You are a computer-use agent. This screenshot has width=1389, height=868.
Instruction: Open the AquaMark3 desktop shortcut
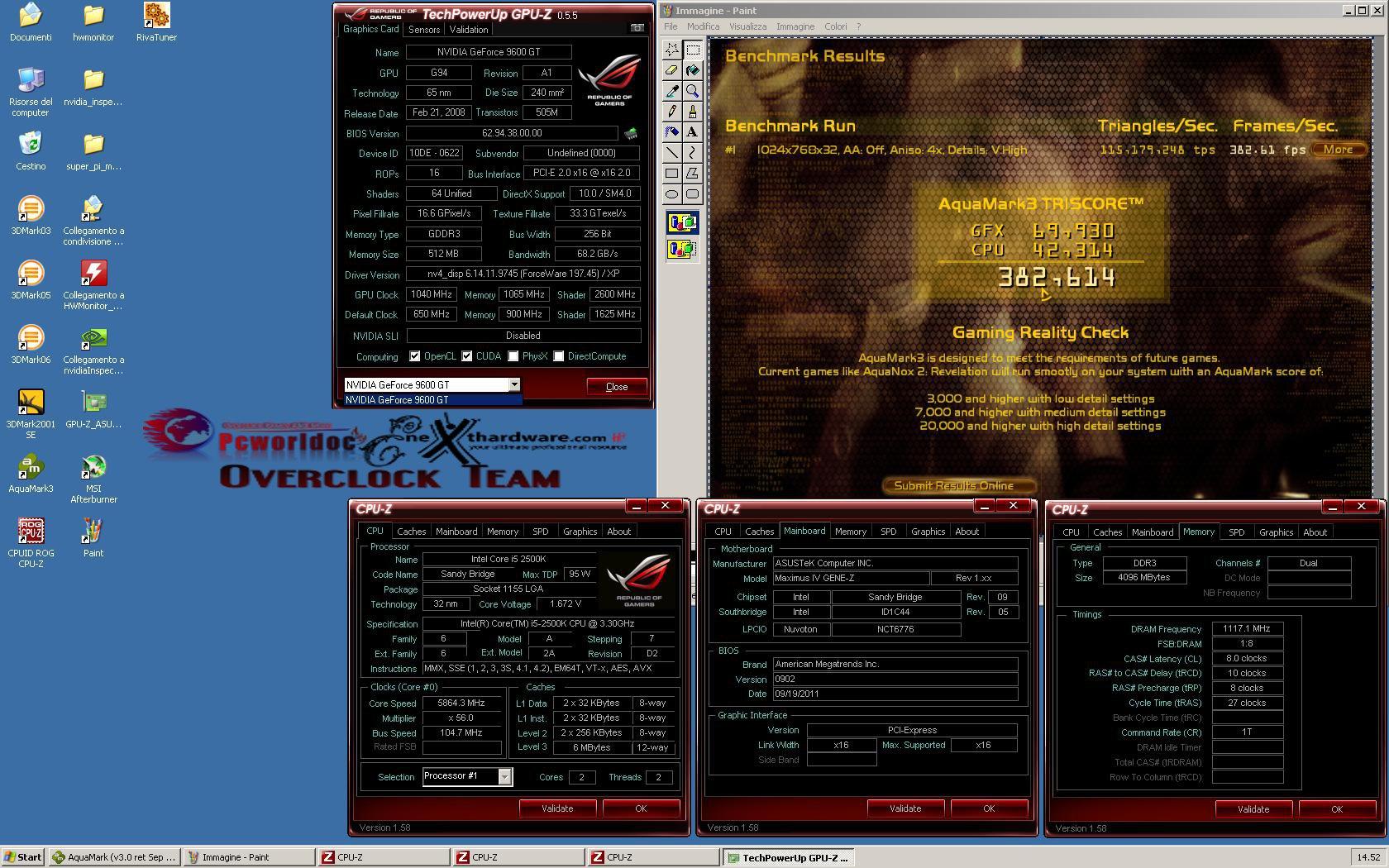click(31, 474)
